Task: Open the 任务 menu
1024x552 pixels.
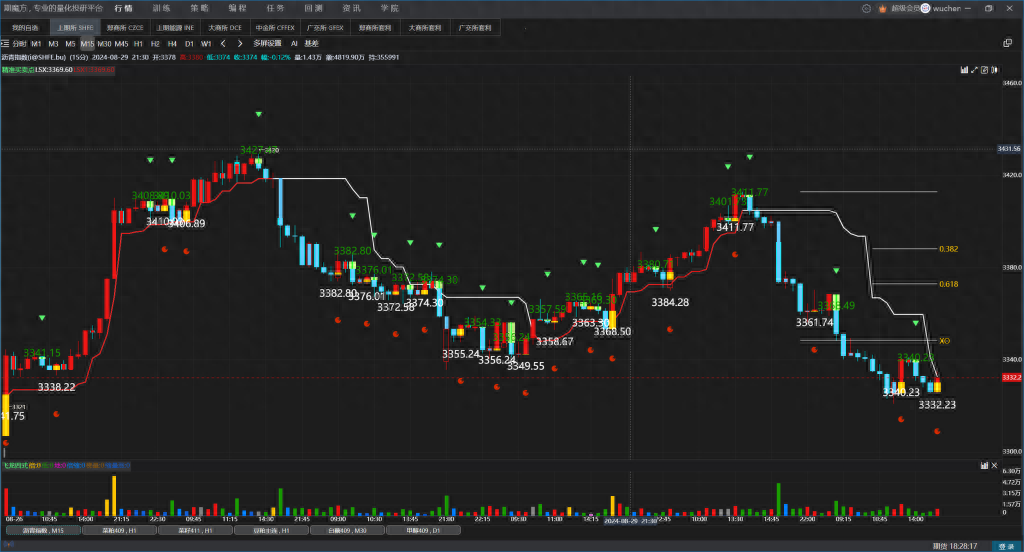Action: 276,8
